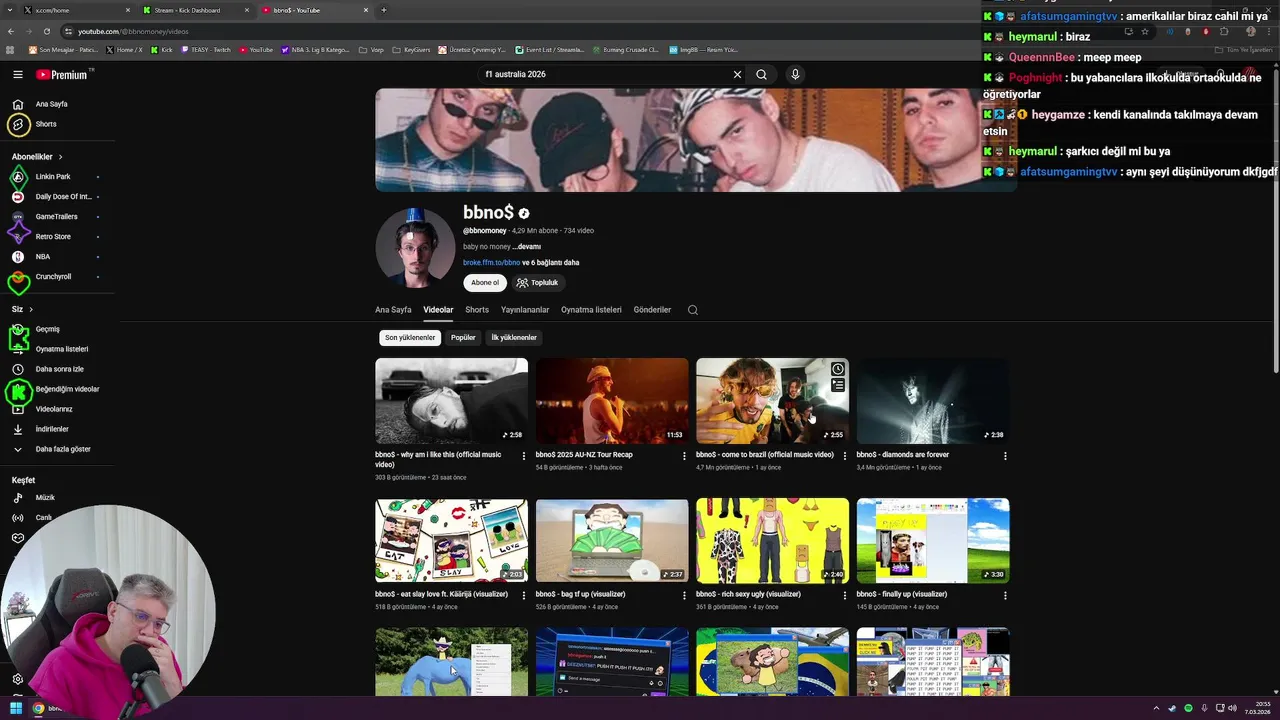Click the verified badge next to bbno$
Viewport: 1280px width, 720px height.
[524, 213]
